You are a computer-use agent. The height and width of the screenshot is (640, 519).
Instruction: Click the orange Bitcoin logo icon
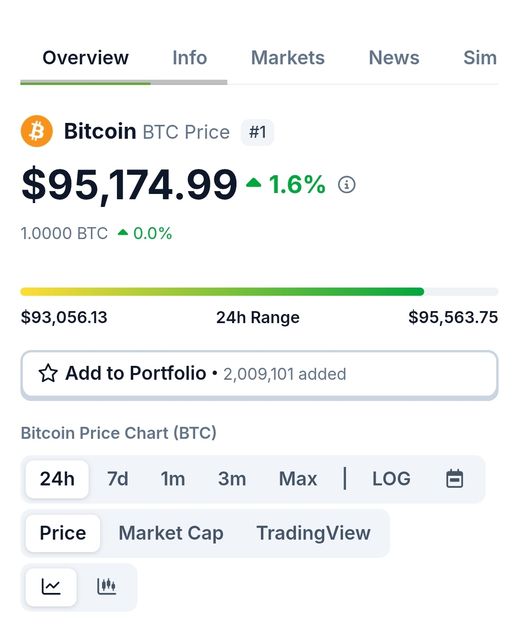(37, 131)
